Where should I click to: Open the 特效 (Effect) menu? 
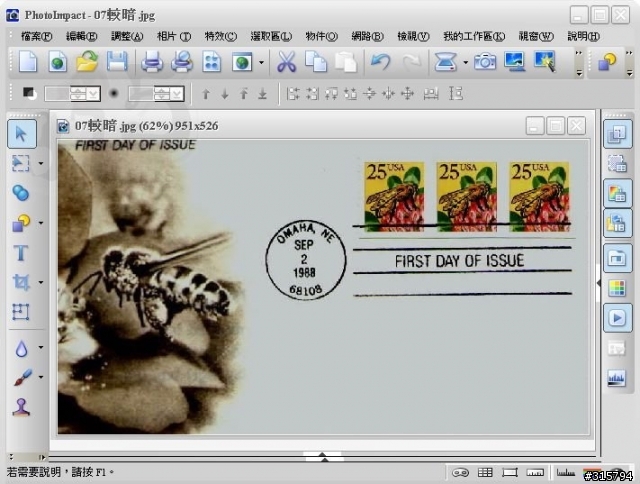pyautogui.click(x=220, y=36)
